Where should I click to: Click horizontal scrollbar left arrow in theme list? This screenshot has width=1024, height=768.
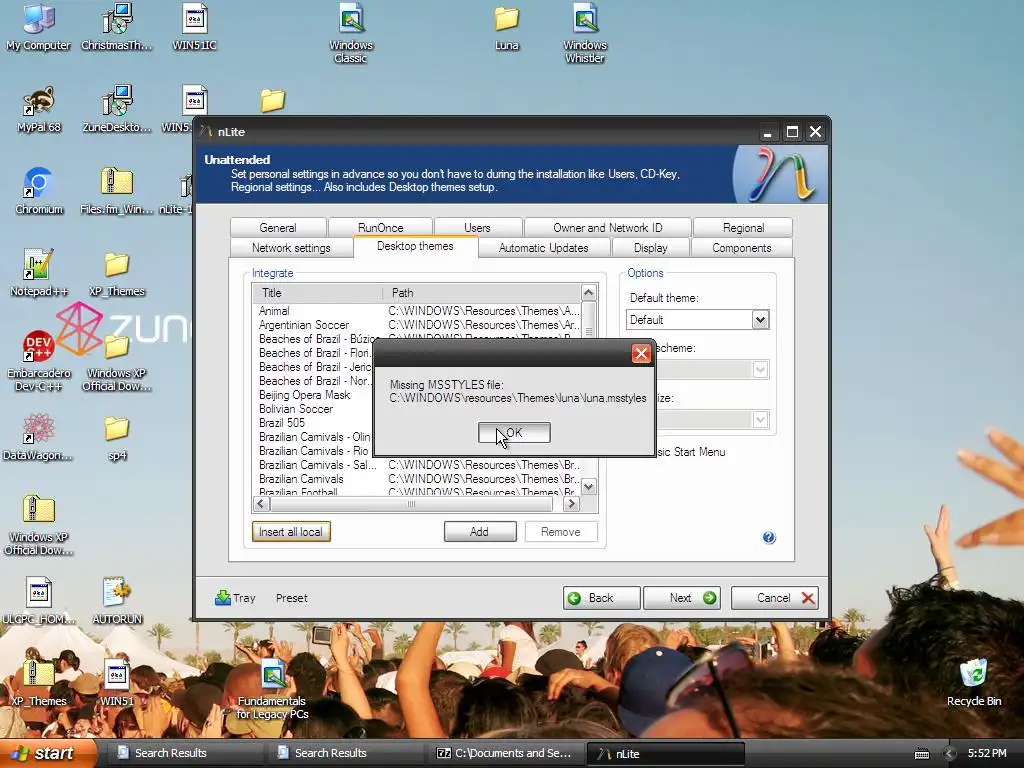(261, 504)
